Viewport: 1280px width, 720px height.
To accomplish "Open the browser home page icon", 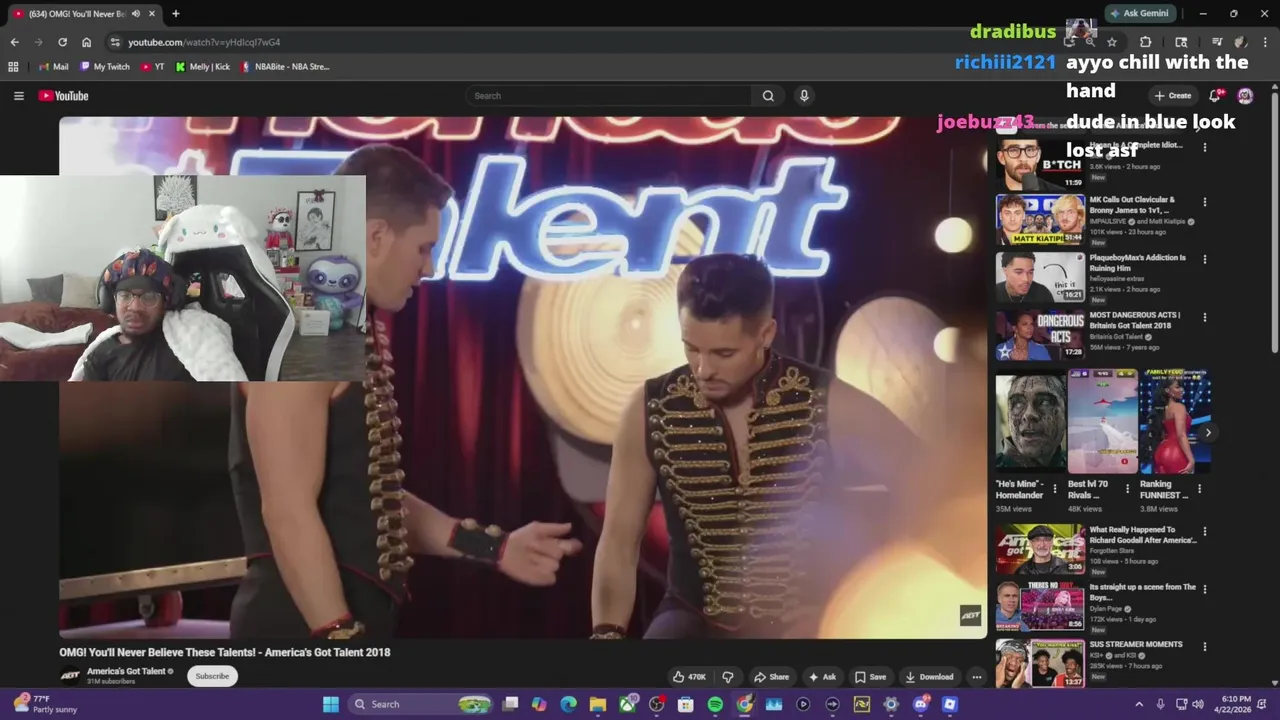I will pyautogui.click(x=86, y=42).
